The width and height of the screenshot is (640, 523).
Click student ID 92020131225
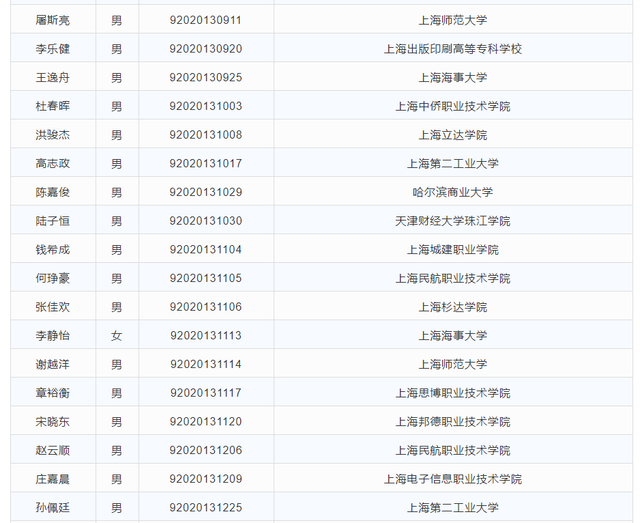(206, 508)
